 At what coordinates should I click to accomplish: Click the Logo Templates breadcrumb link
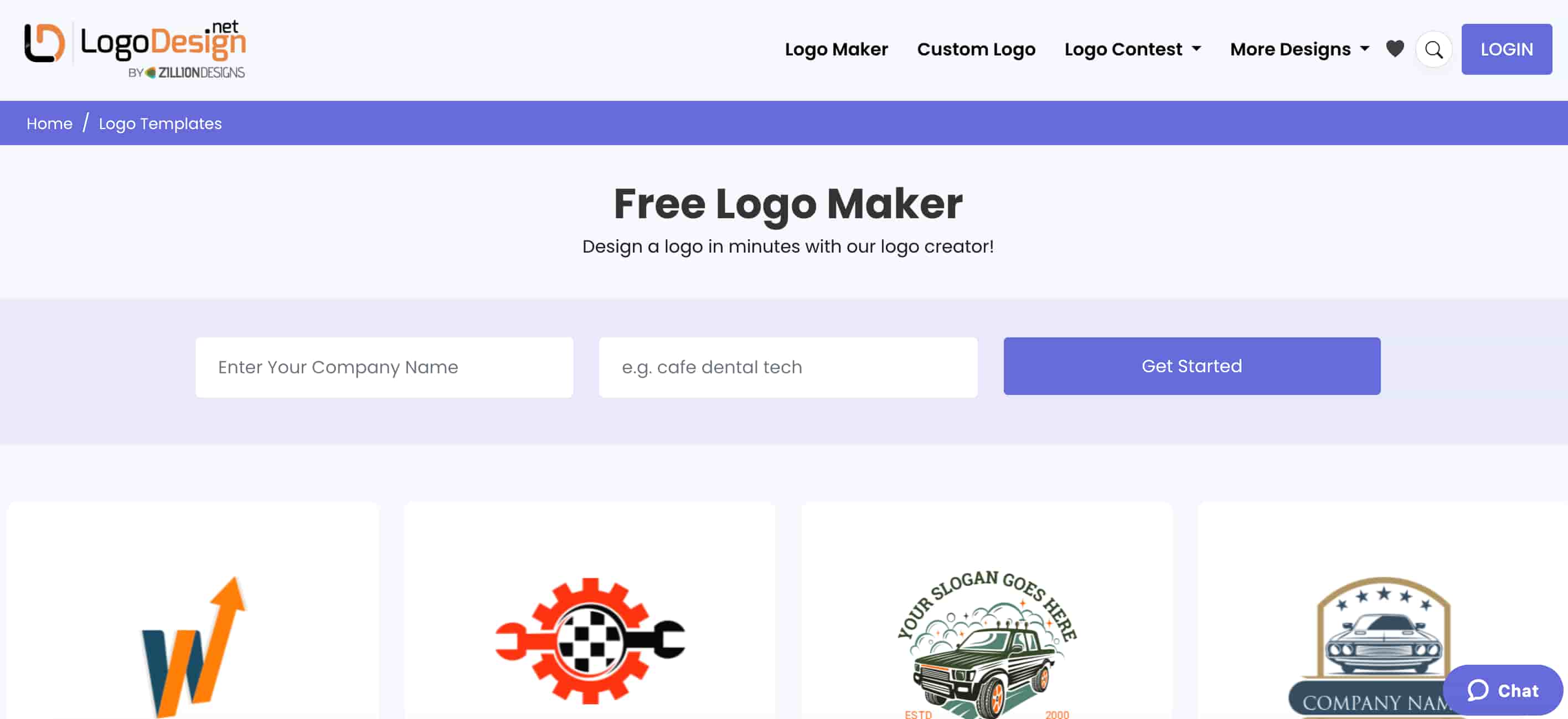160,124
